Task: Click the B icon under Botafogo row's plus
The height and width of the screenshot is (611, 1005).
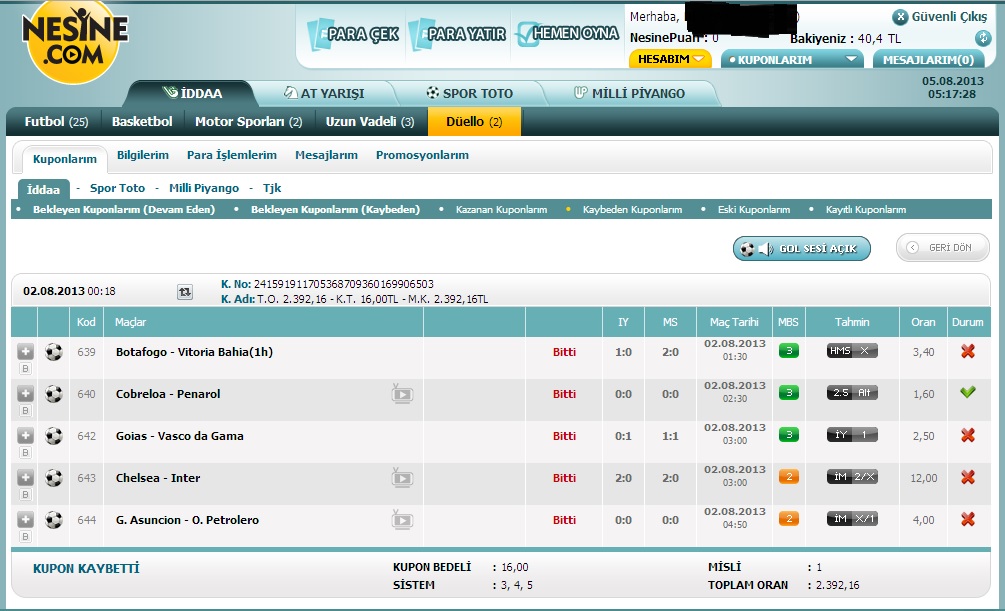Action: click(25, 369)
